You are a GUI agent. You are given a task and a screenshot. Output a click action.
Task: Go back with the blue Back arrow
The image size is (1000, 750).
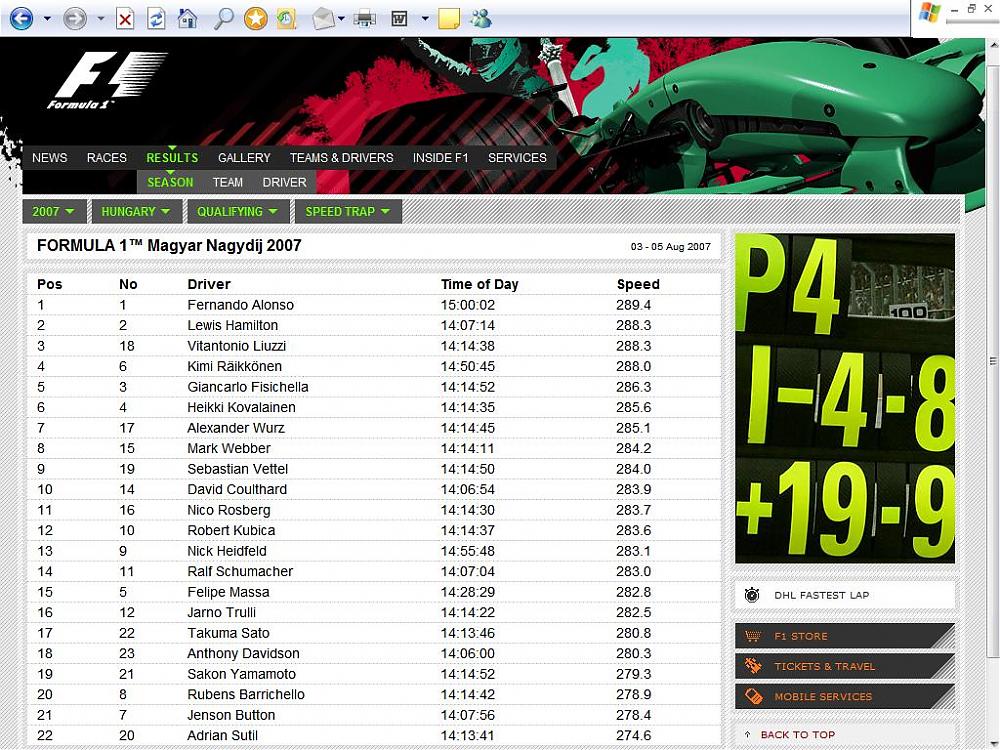click(x=21, y=18)
